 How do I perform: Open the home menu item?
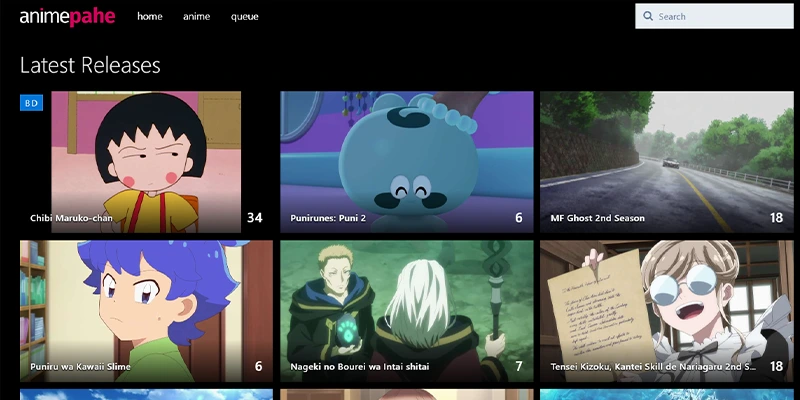(x=149, y=16)
